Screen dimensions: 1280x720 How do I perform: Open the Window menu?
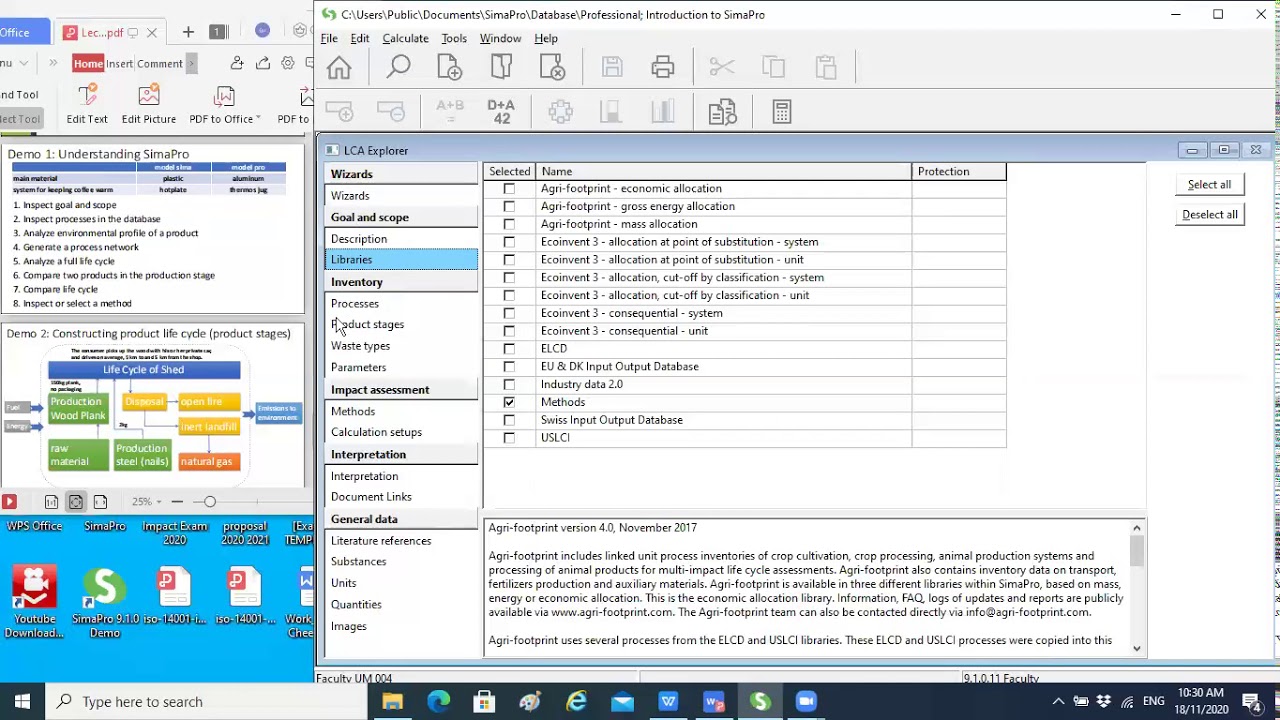pyautogui.click(x=500, y=38)
